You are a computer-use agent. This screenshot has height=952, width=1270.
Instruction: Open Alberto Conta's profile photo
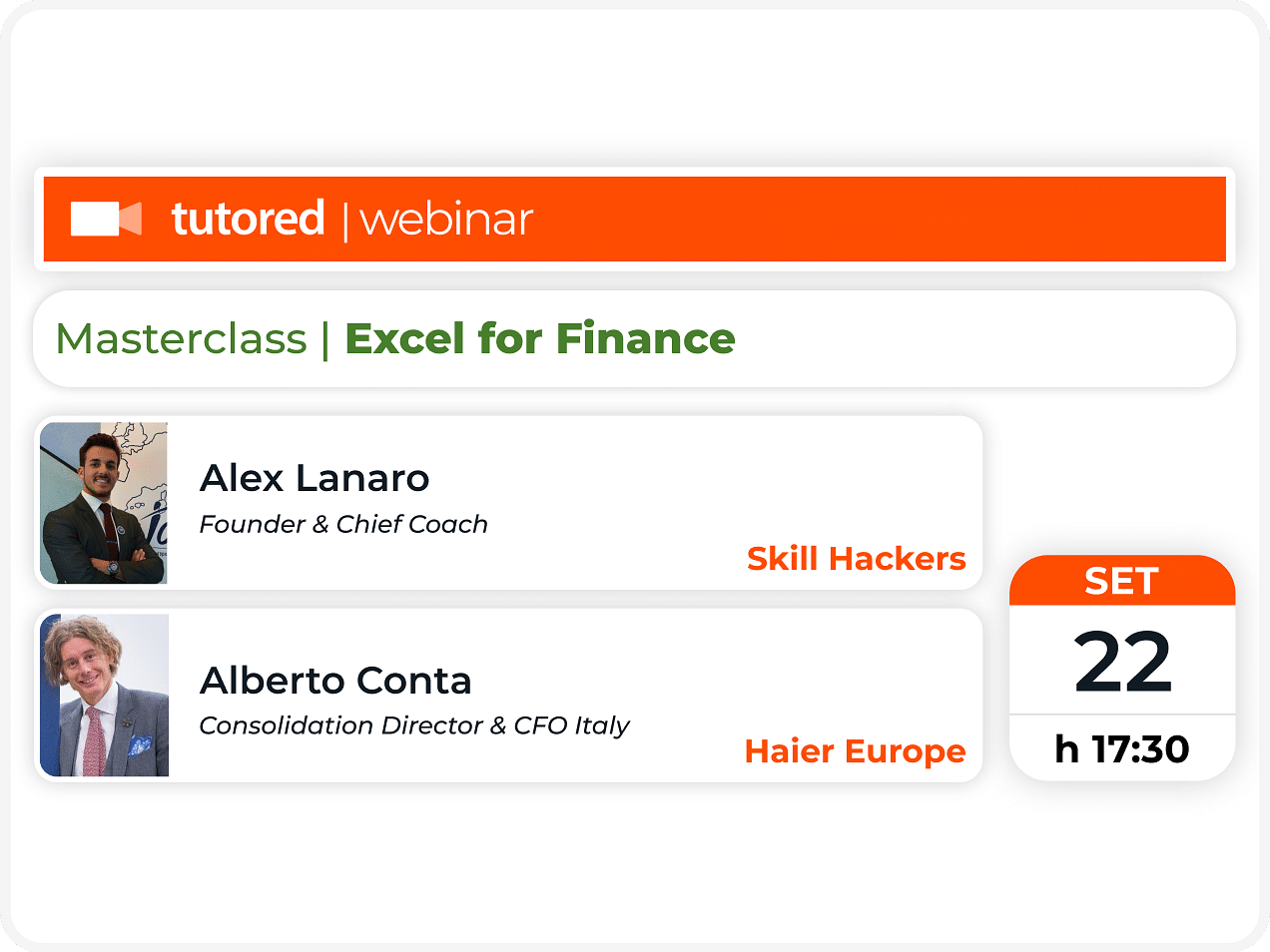104,696
